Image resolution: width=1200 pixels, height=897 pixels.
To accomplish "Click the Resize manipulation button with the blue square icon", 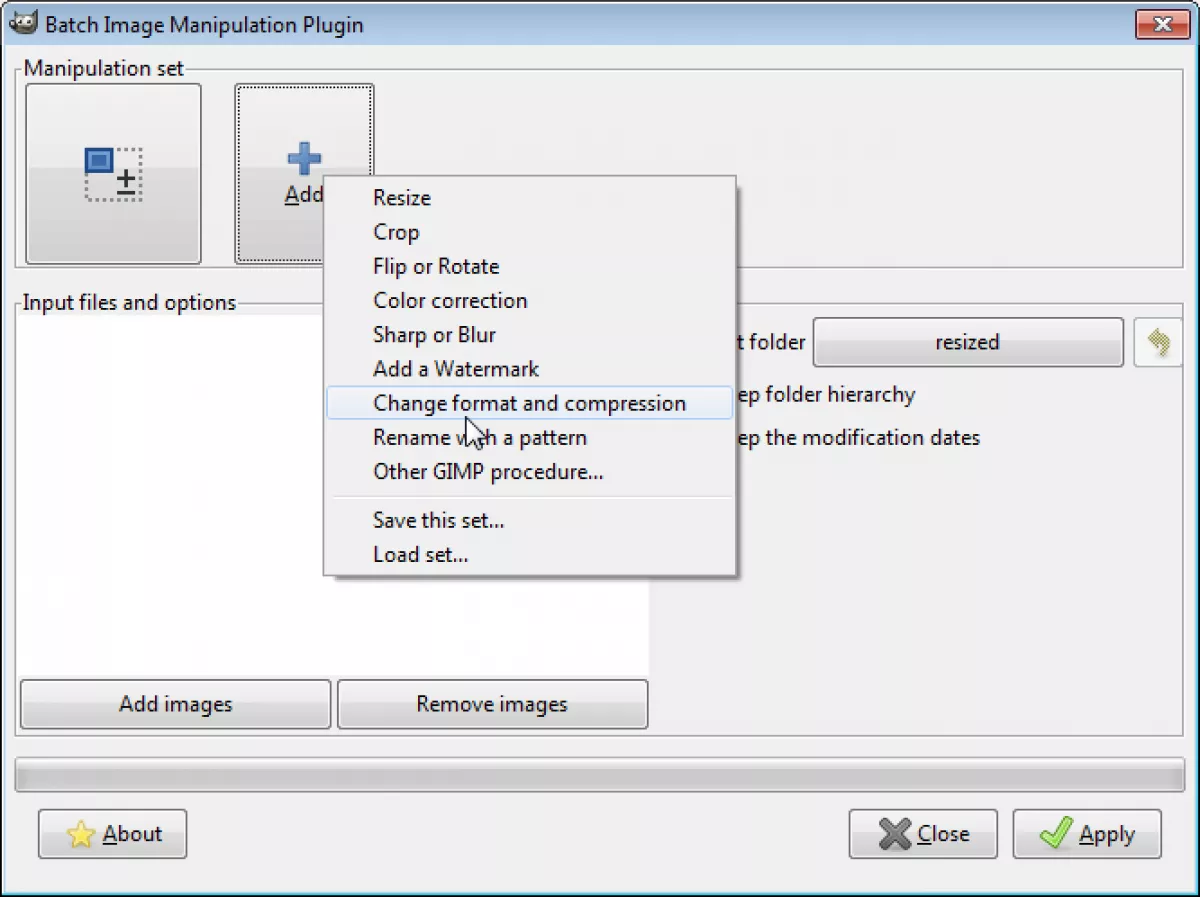I will pyautogui.click(x=113, y=173).
